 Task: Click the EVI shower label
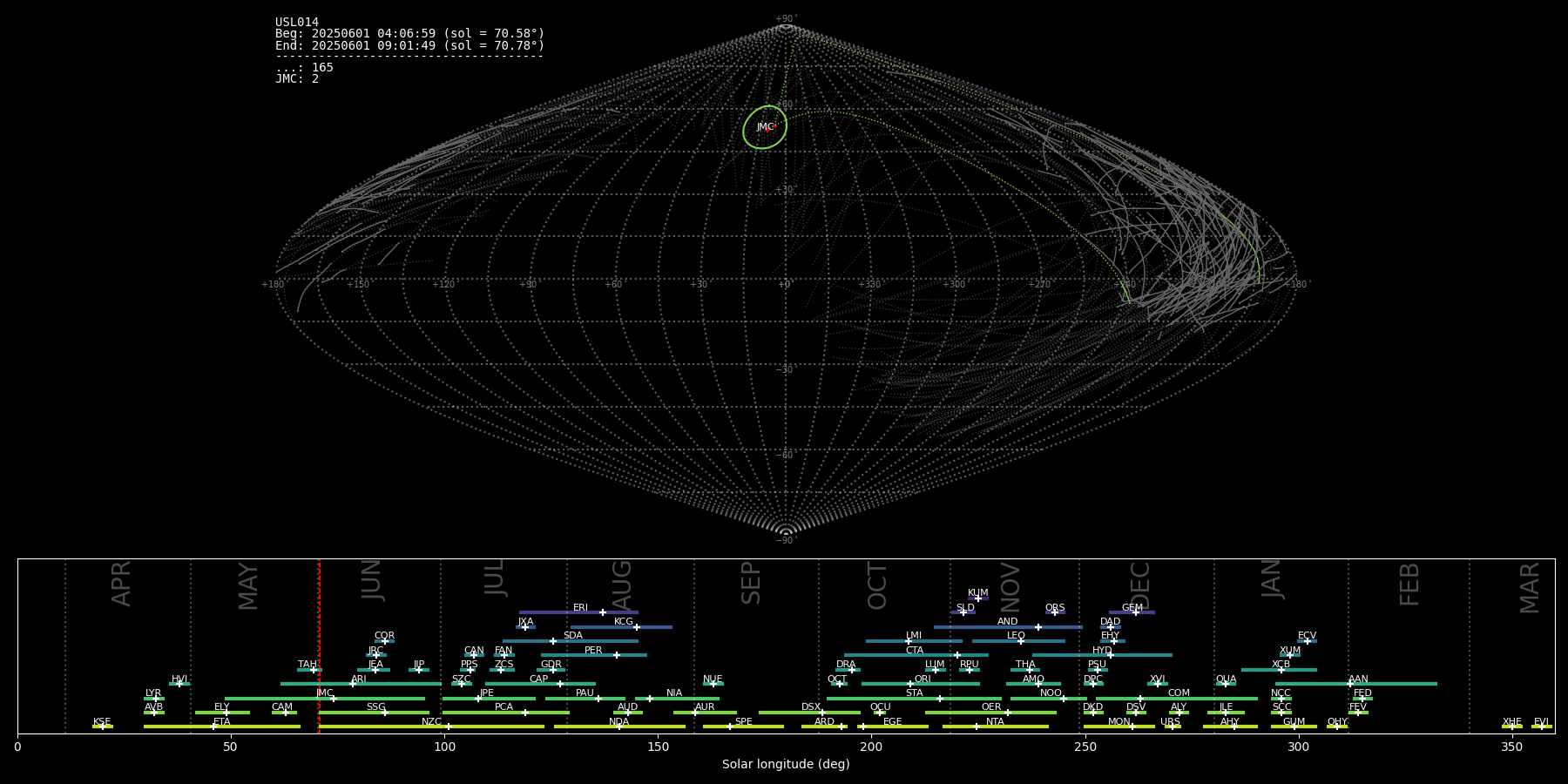1541,722
